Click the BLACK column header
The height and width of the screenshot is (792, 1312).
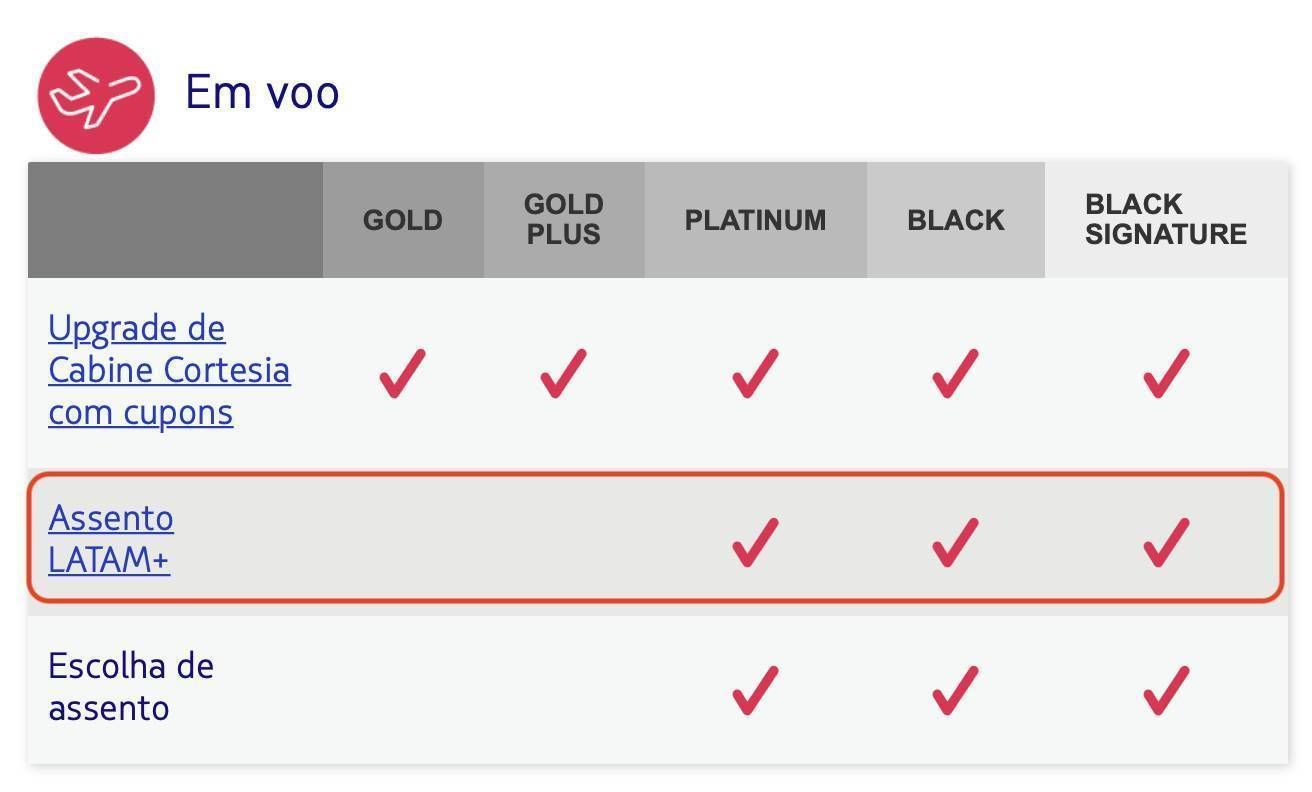coord(956,220)
